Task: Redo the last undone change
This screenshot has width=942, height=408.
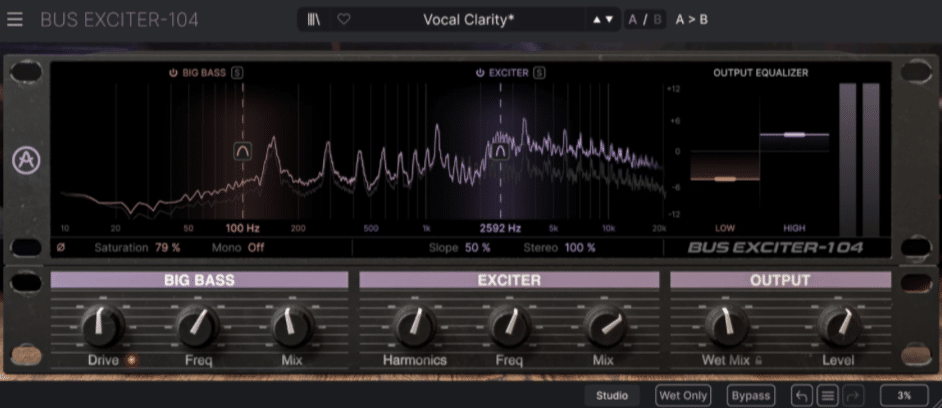Action: [x=854, y=395]
